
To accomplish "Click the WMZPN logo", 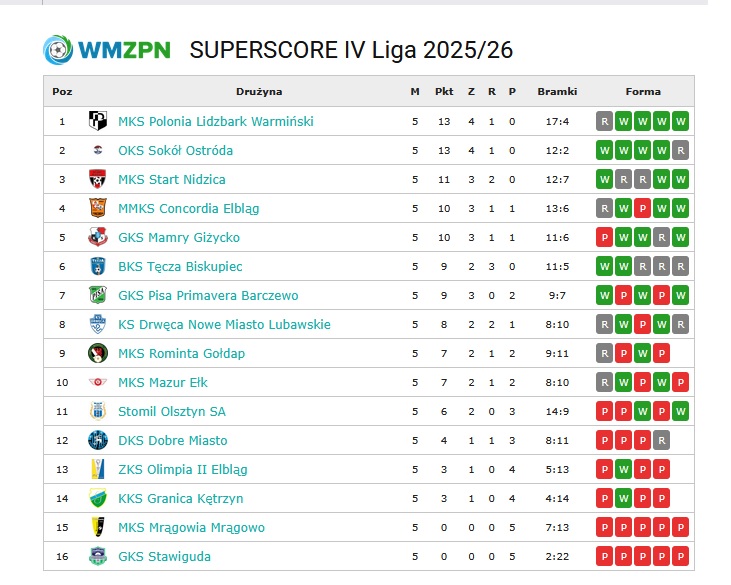I will pyautogui.click(x=107, y=50).
